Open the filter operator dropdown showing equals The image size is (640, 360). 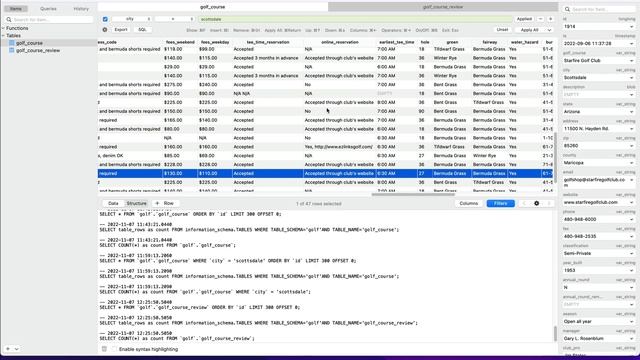[174, 19]
